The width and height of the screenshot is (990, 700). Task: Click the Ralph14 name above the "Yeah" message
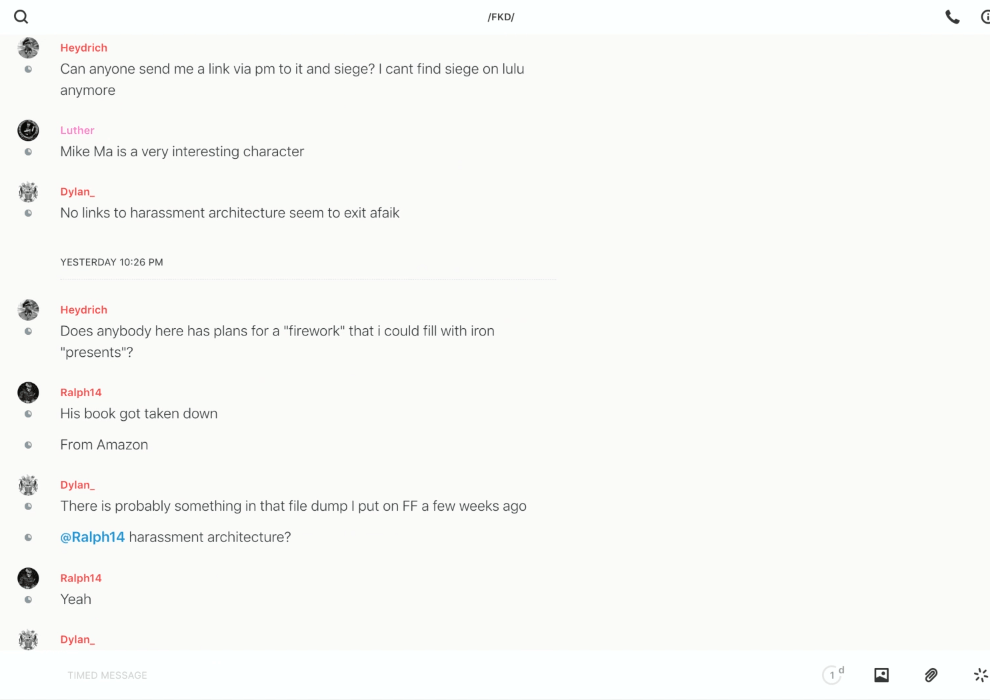(x=80, y=578)
